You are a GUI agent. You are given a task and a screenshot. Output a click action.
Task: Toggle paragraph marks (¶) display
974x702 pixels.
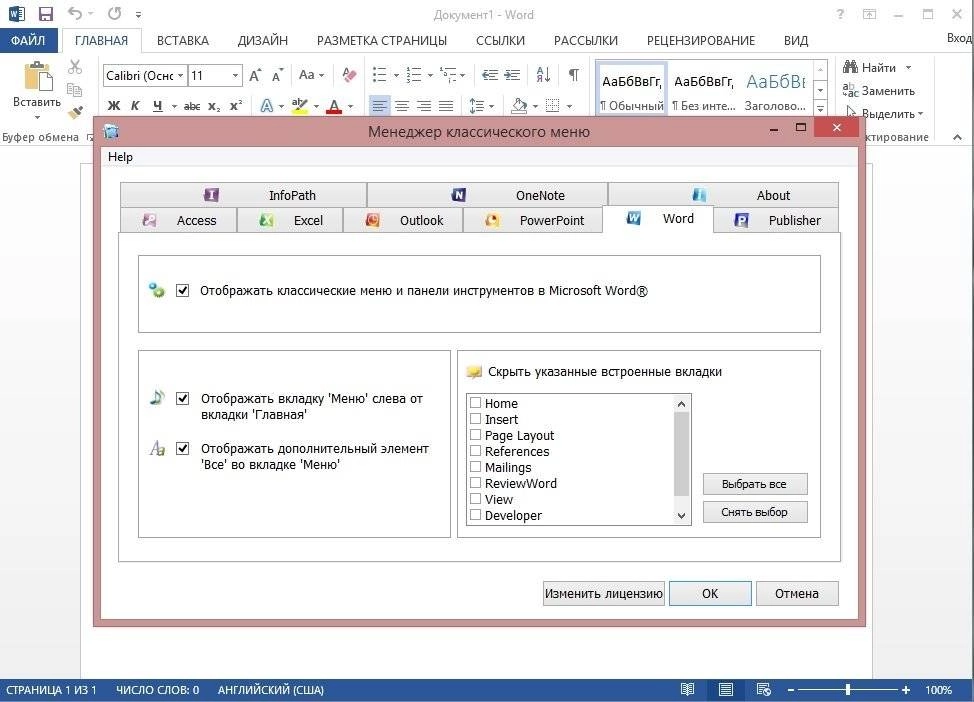(x=573, y=75)
